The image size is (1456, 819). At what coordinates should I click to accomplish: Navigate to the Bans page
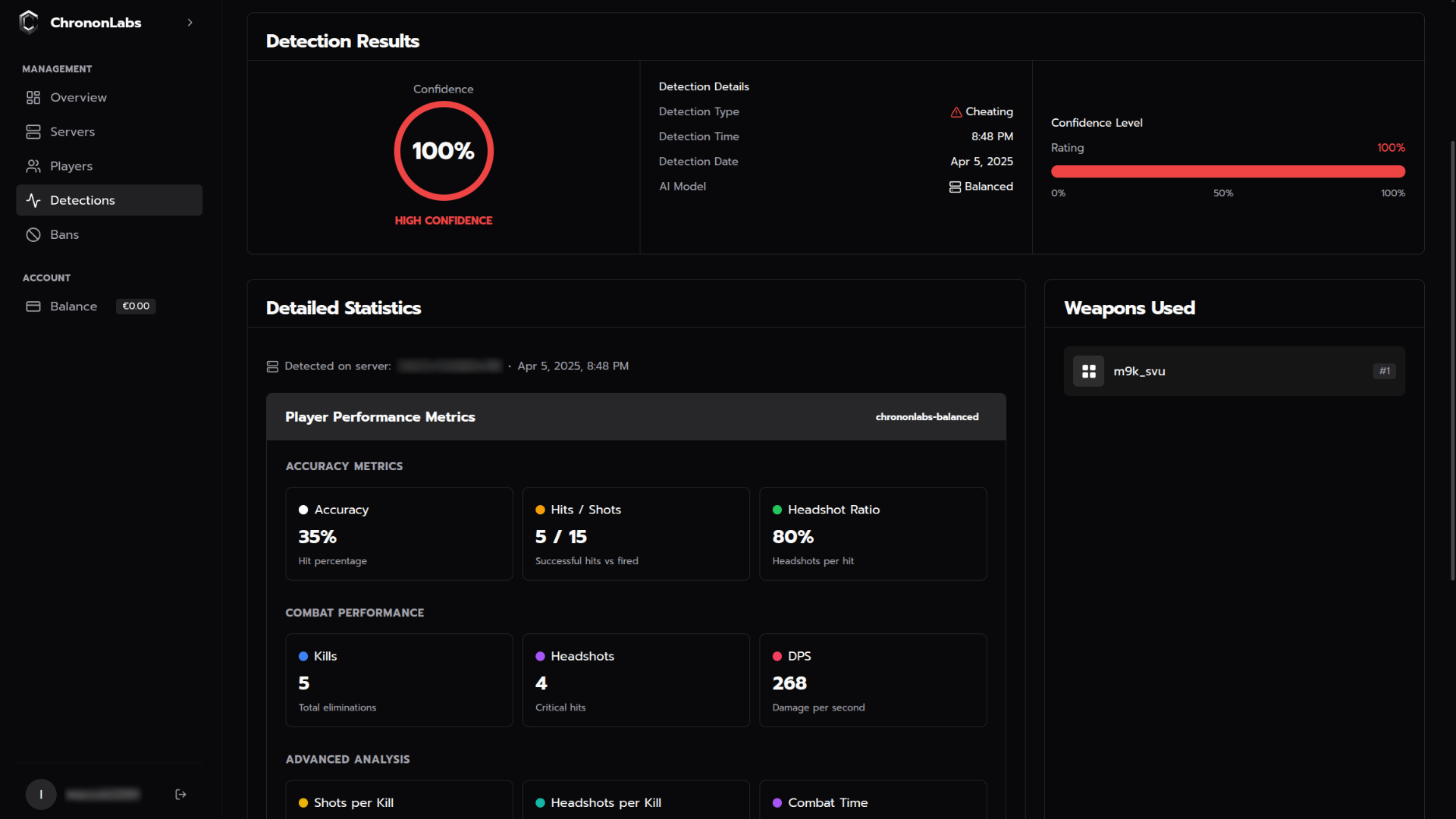coord(64,234)
